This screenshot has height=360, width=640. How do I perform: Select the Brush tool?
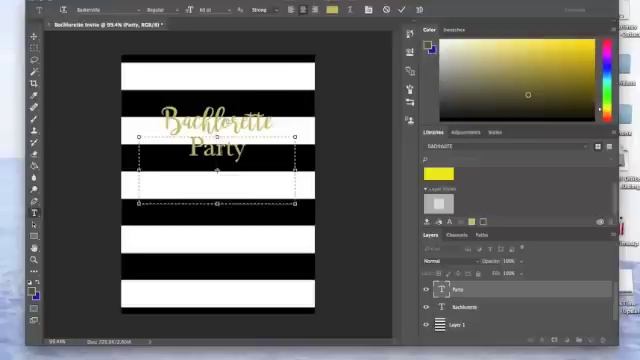(x=34, y=119)
